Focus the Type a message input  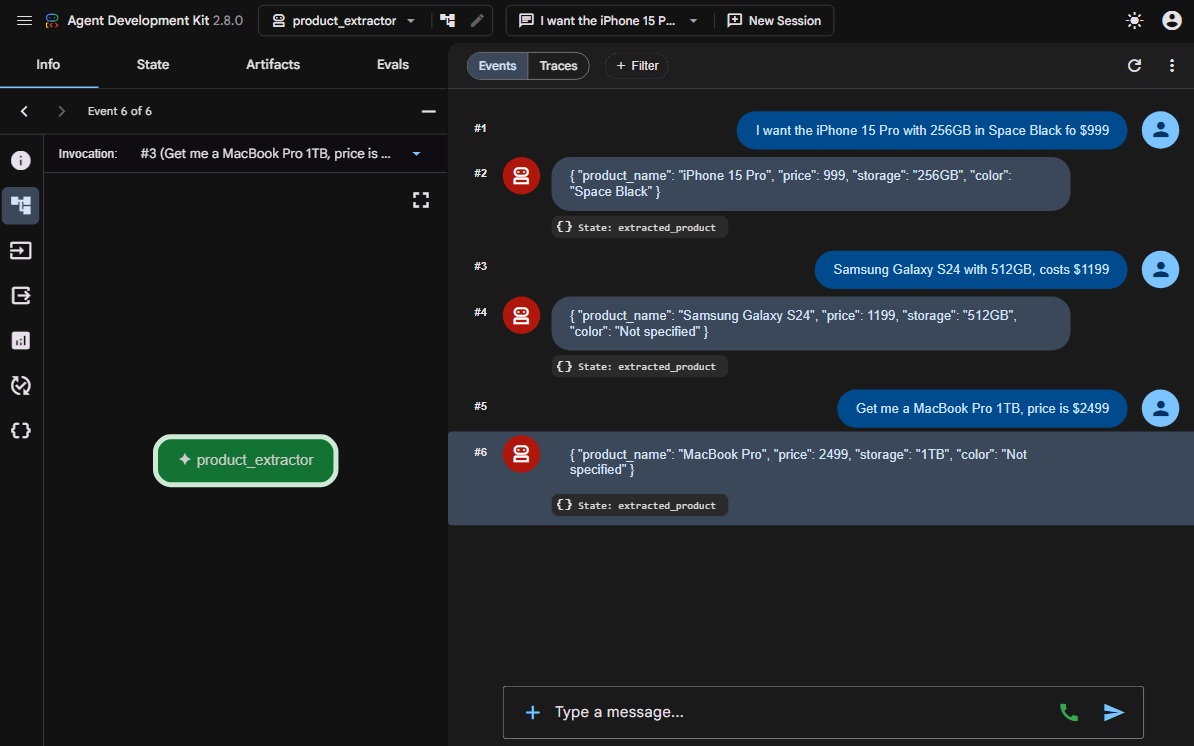tap(800, 712)
